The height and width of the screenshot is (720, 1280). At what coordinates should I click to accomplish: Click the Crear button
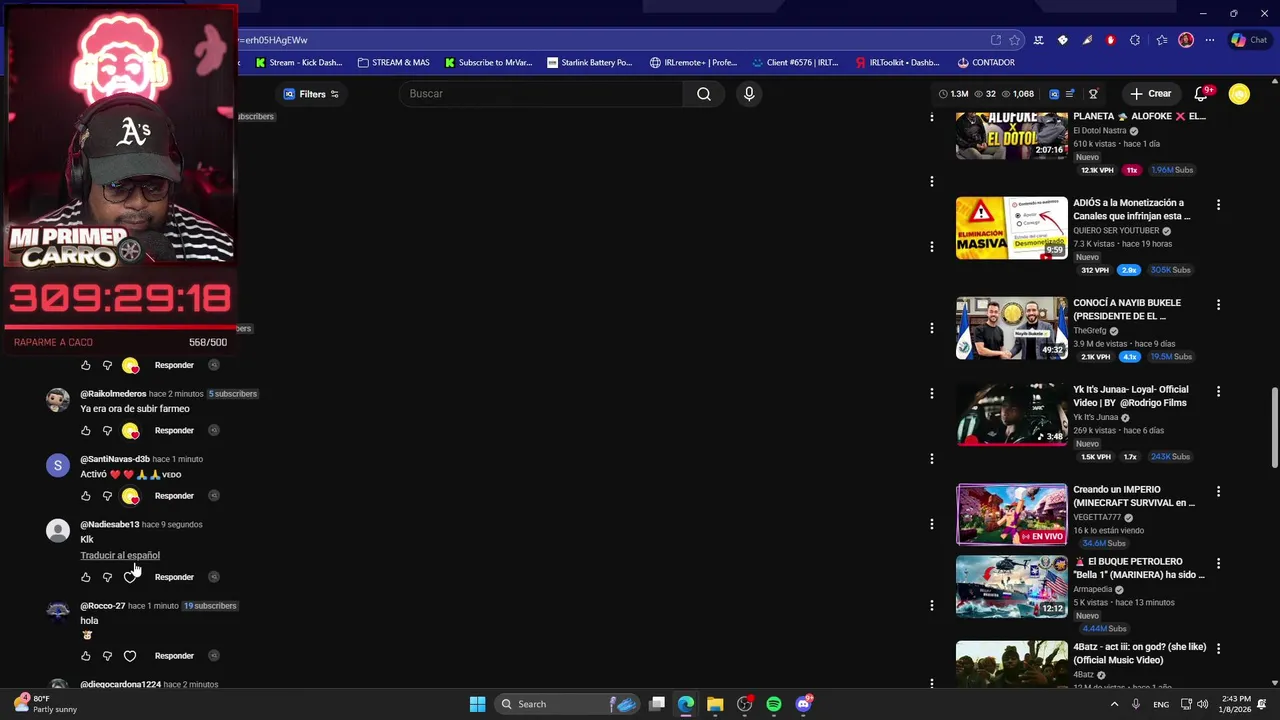(1151, 94)
